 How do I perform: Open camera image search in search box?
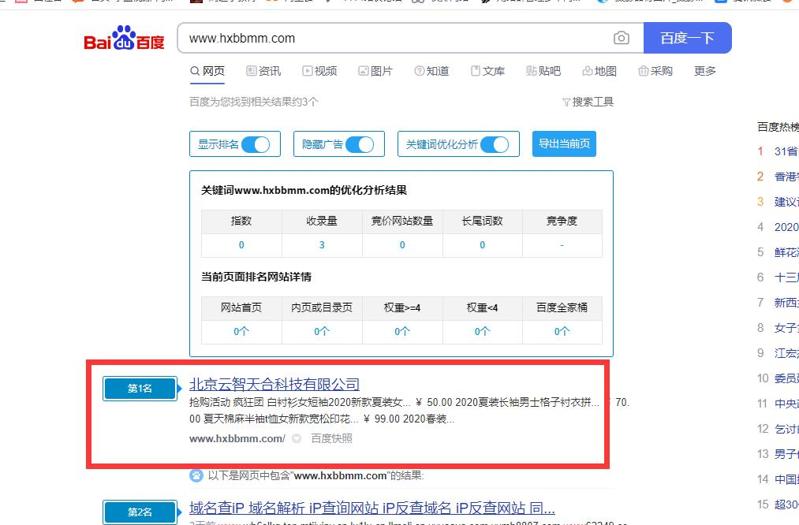point(621,38)
